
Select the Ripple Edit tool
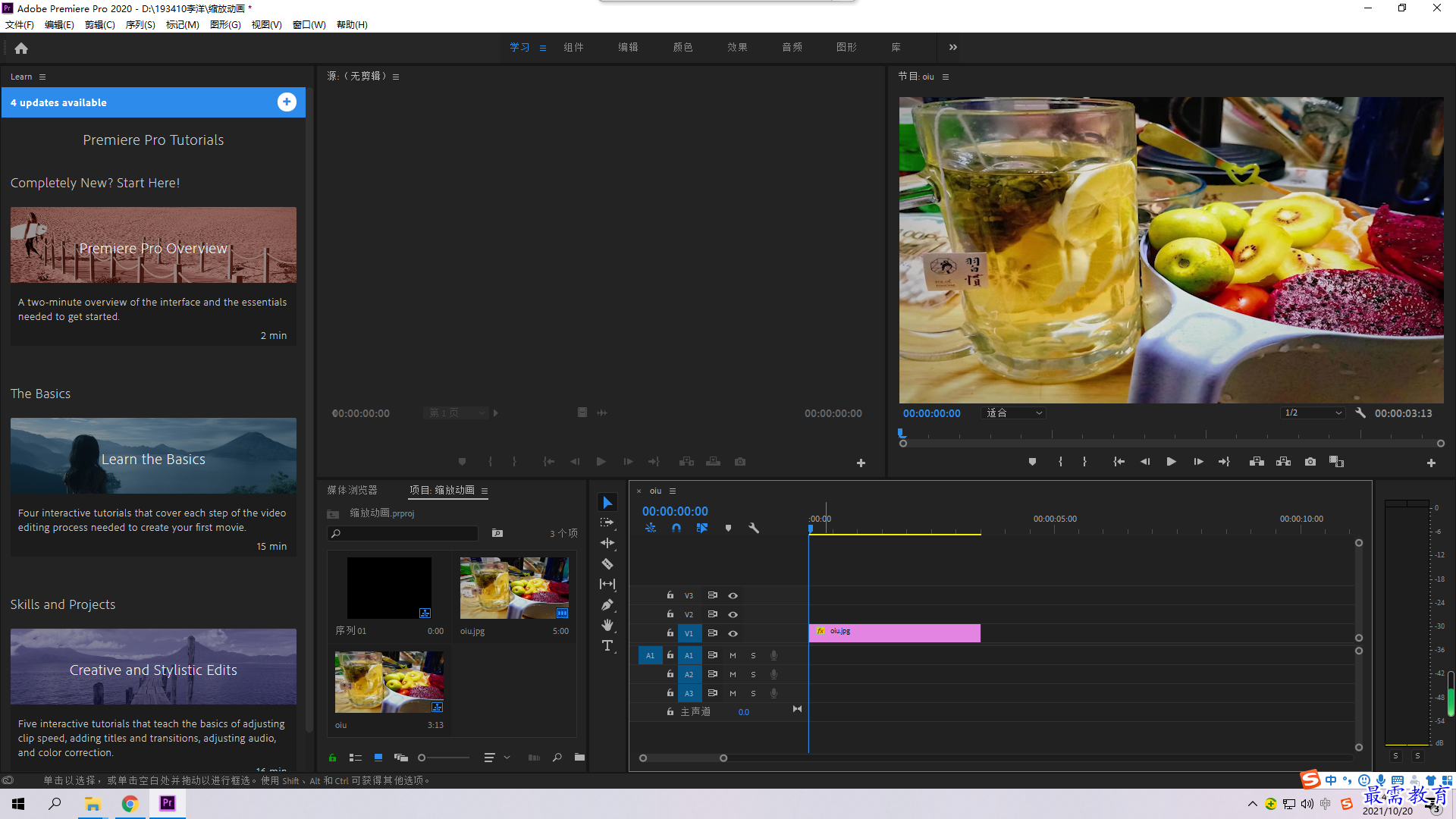(x=607, y=543)
